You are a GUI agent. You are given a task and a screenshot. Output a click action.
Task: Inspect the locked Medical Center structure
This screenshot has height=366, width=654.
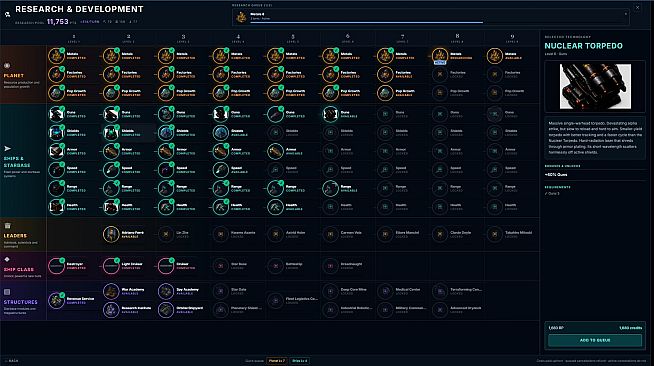tap(385, 291)
